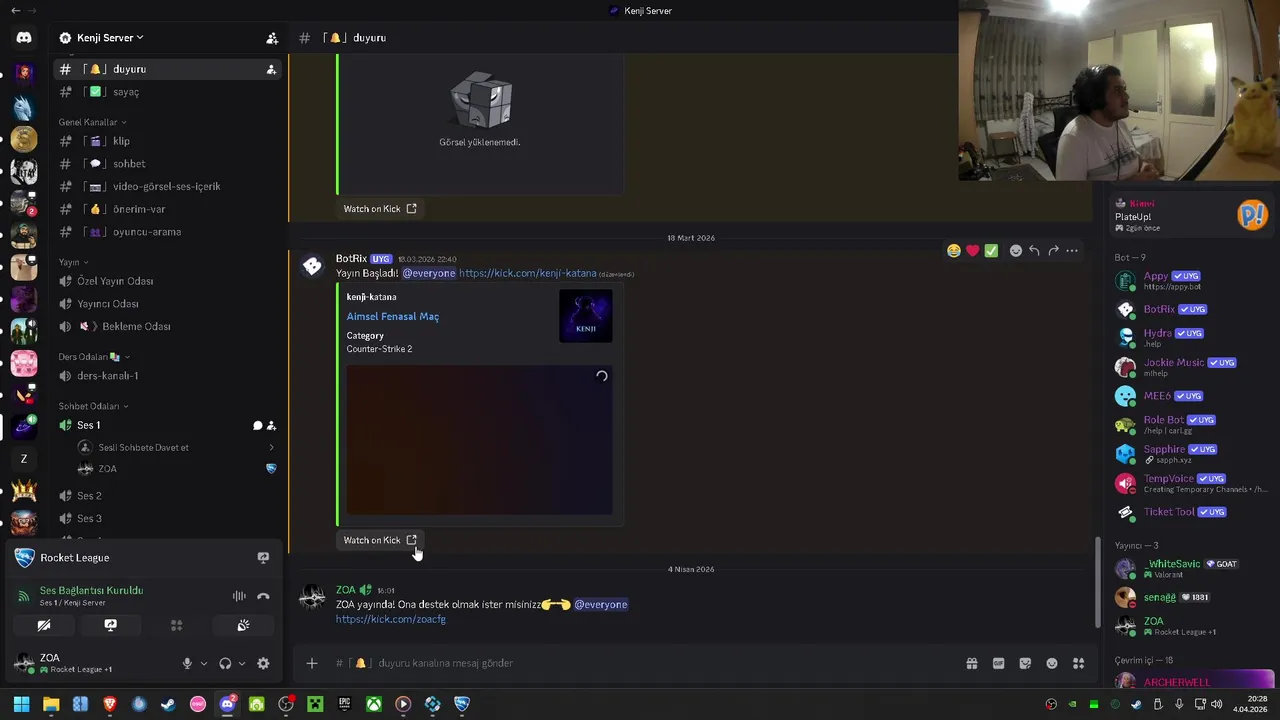Image resolution: width=1280 pixels, height=720 pixels.
Task: Open add reaction picker on BotRix message
Action: point(1016,251)
